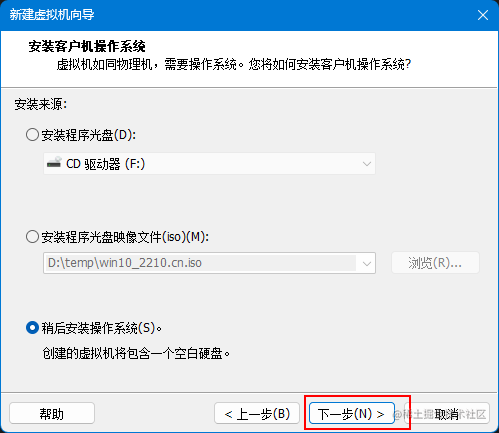Click the 安装客户机操作系统 heading
The width and height of the screenshot is (499, 433).
(87, 46)
